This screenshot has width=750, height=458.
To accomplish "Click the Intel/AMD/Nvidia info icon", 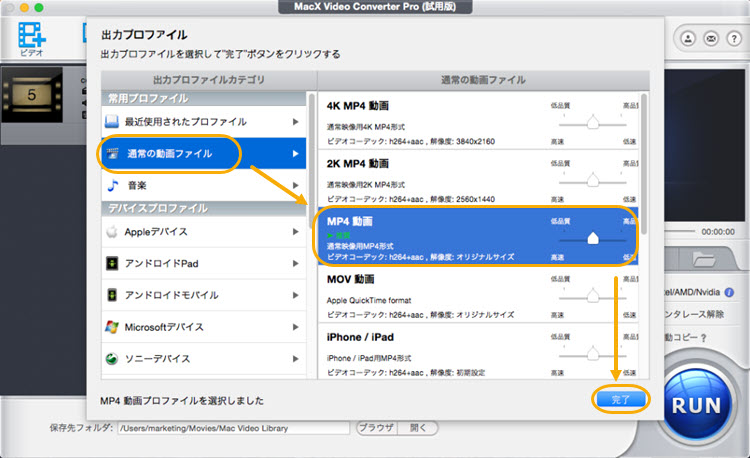I will 729,292.
